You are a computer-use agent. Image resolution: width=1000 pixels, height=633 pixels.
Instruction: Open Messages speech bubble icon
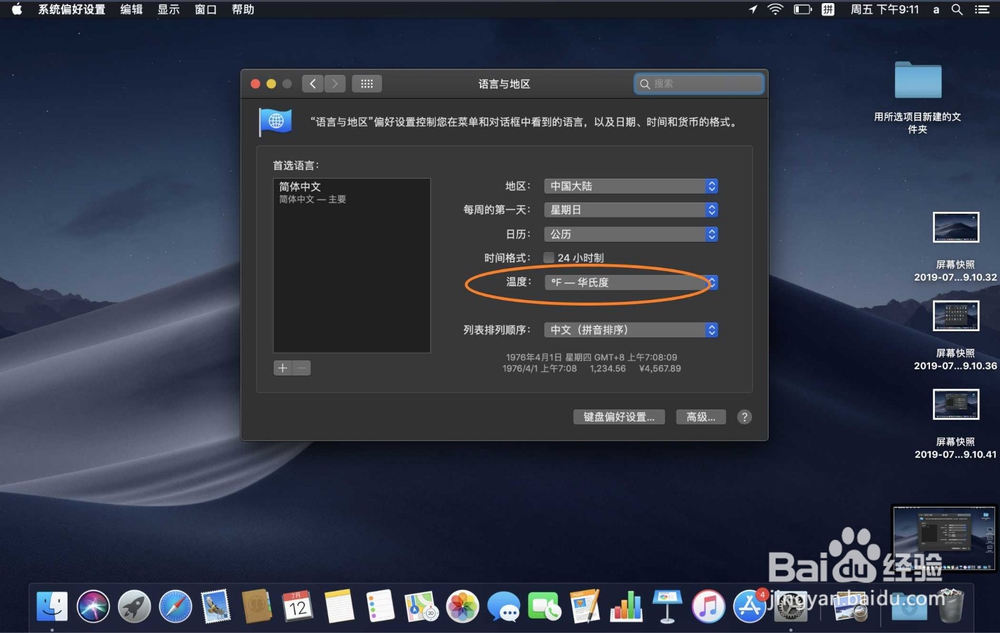pos(503,606)
